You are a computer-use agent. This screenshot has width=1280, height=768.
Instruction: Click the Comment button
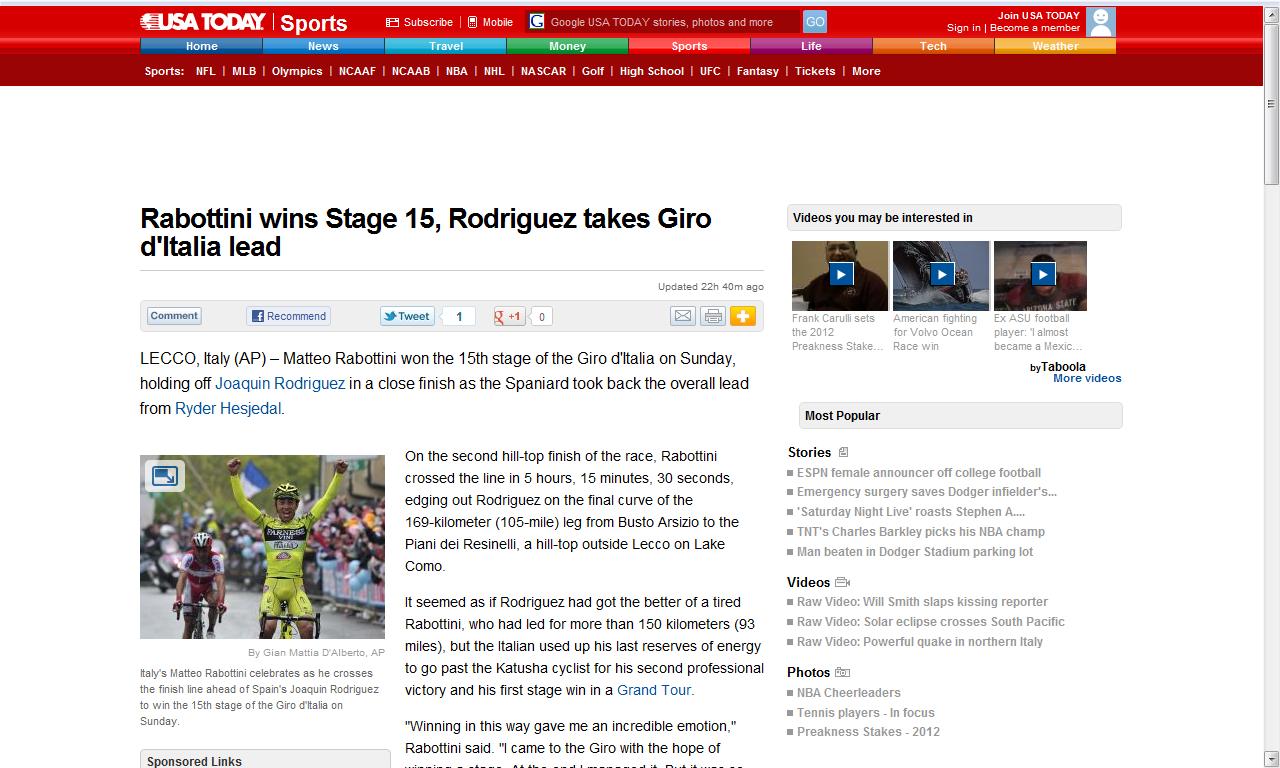tap(174, 316)
